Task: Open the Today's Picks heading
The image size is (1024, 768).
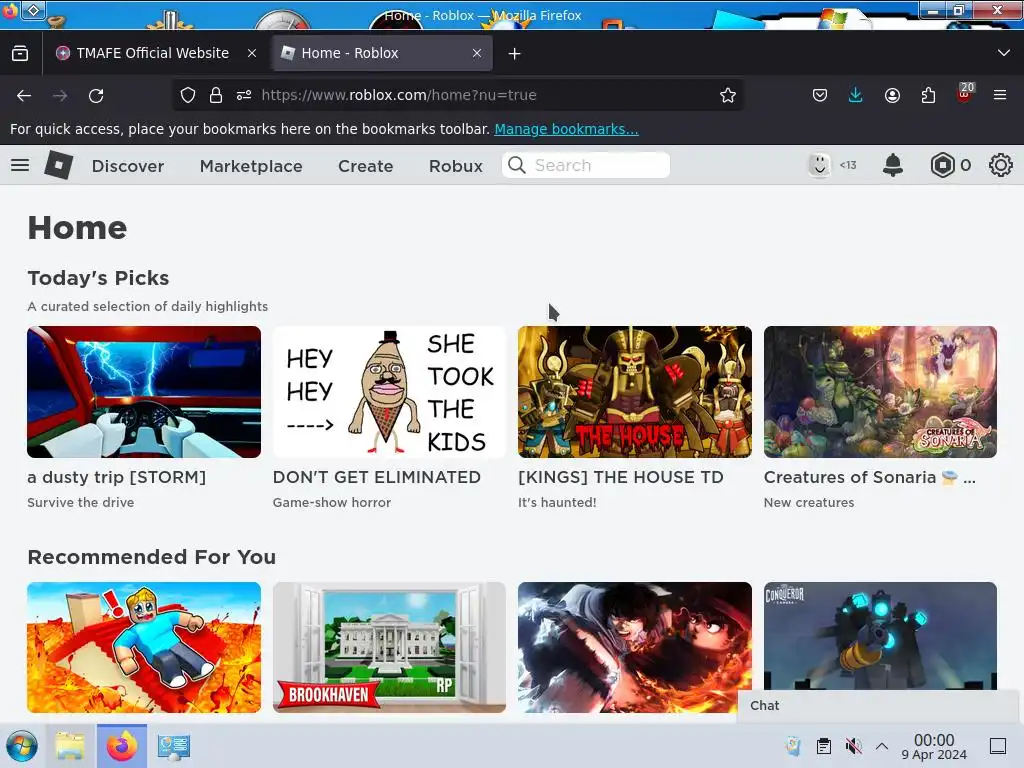Action: point(99,278)
